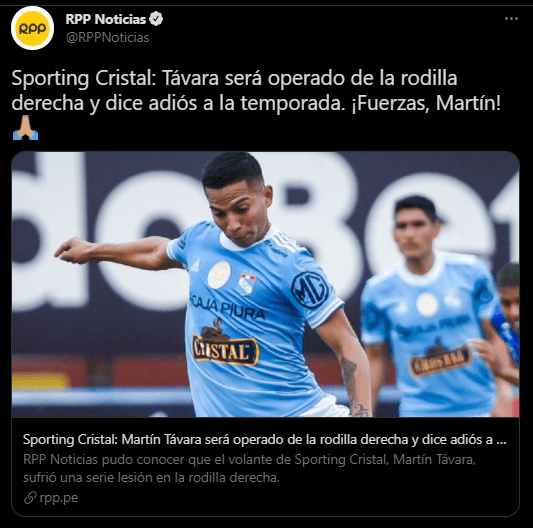Click the gold round badge on jersey
This screenshot has width=533, height=528.
(x=219, y=275)
